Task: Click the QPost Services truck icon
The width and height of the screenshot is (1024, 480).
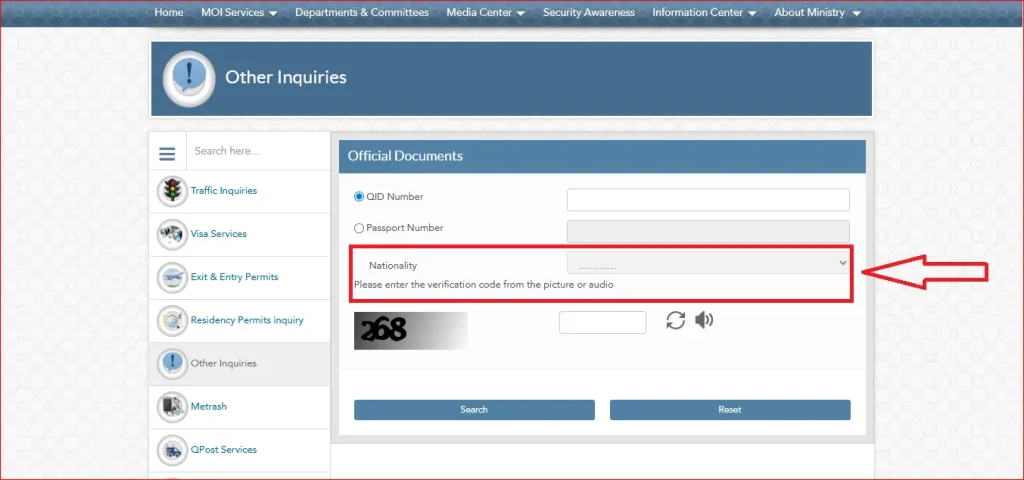Action: point(172,450)
